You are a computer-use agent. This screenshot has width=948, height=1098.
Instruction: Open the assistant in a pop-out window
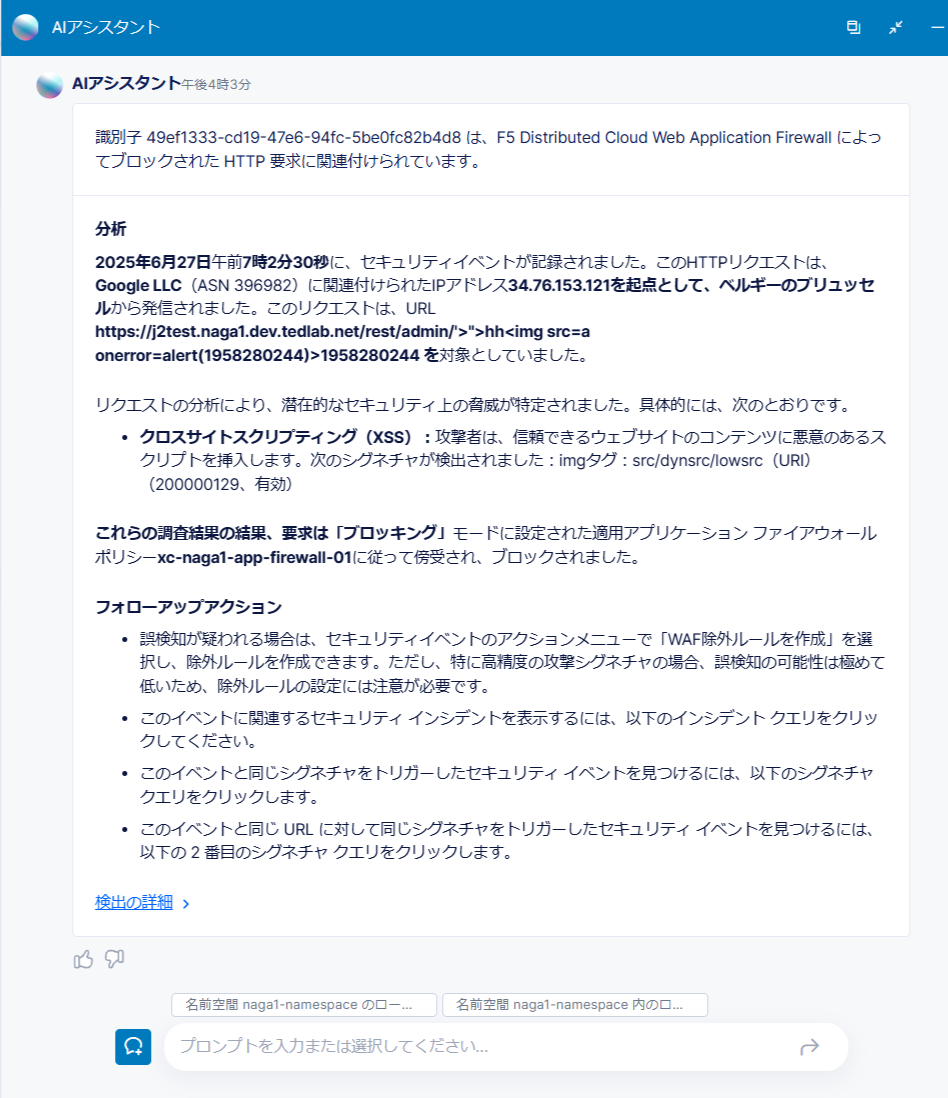click(x=853, y=27)
